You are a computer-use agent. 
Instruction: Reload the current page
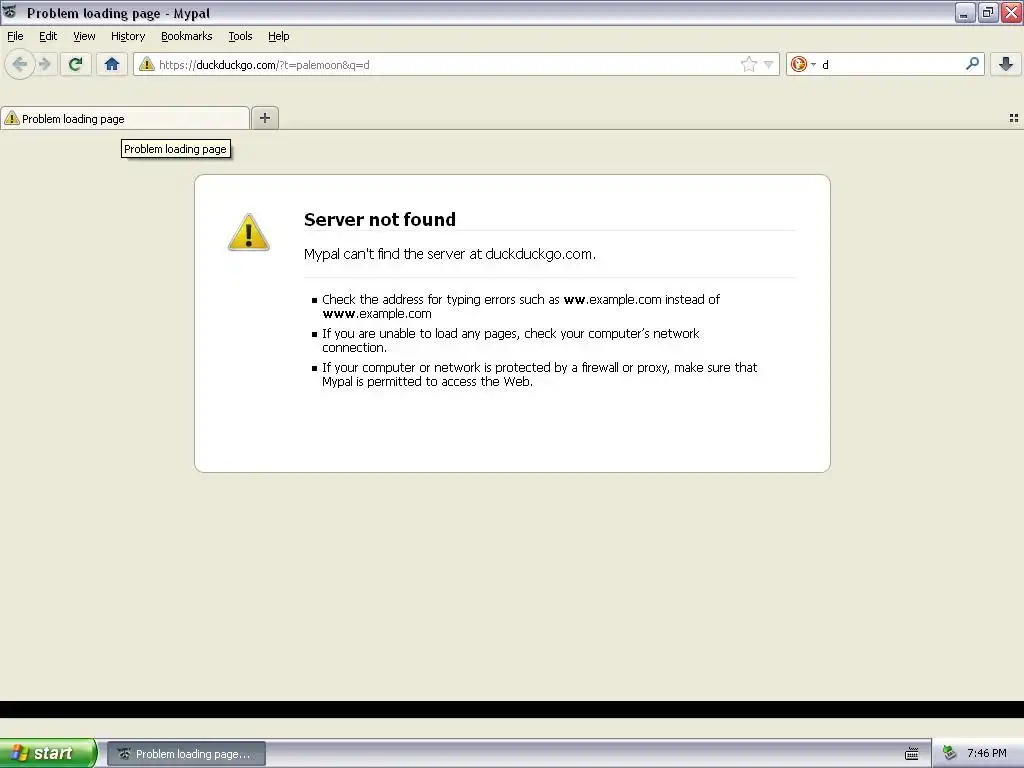(76, 64)
